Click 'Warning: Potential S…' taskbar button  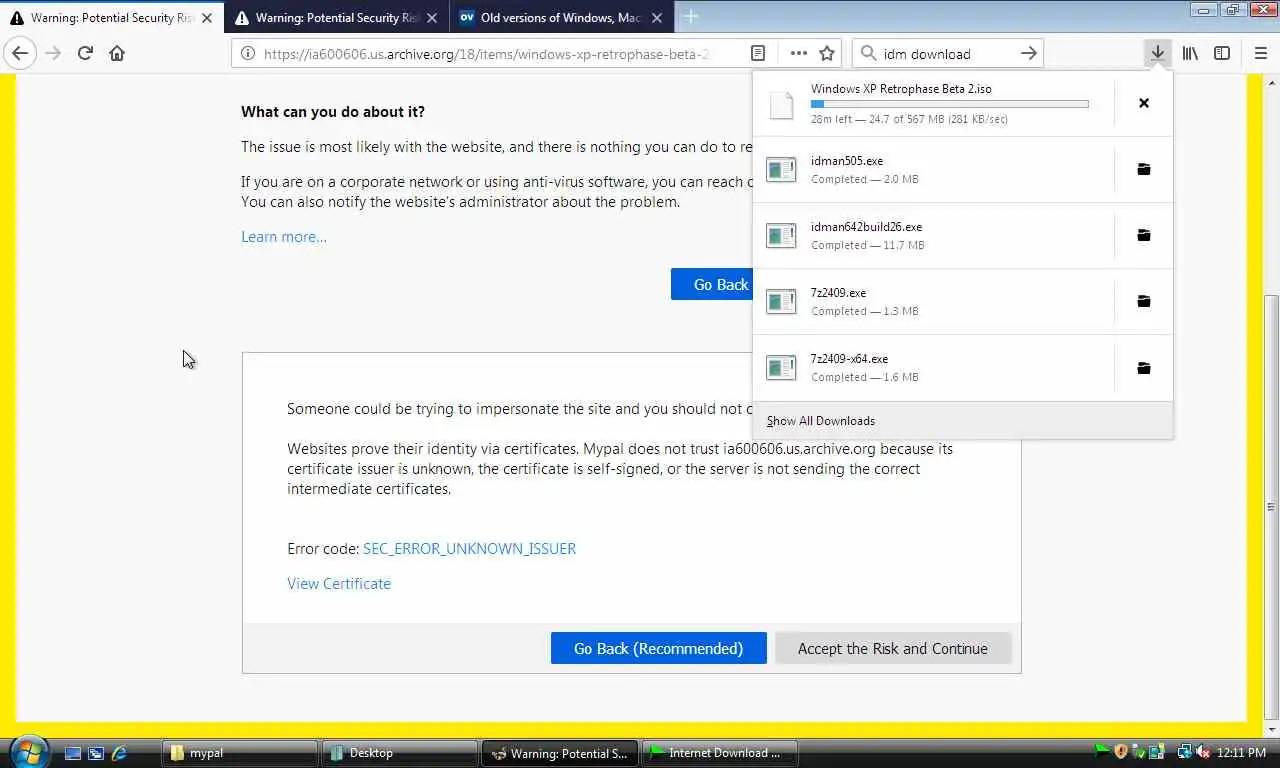coord(559,753)
